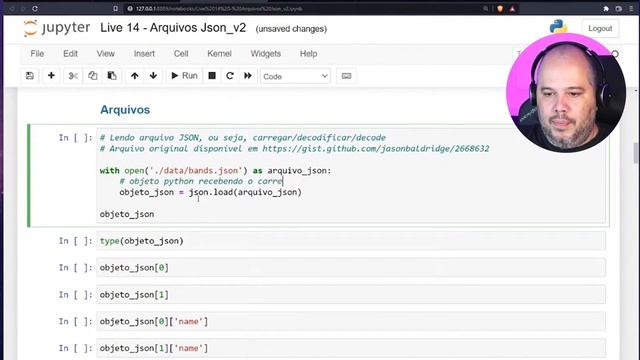The width and height of the screenshot is (640, 360).
Task: Open the File menu
Action: 37,54
